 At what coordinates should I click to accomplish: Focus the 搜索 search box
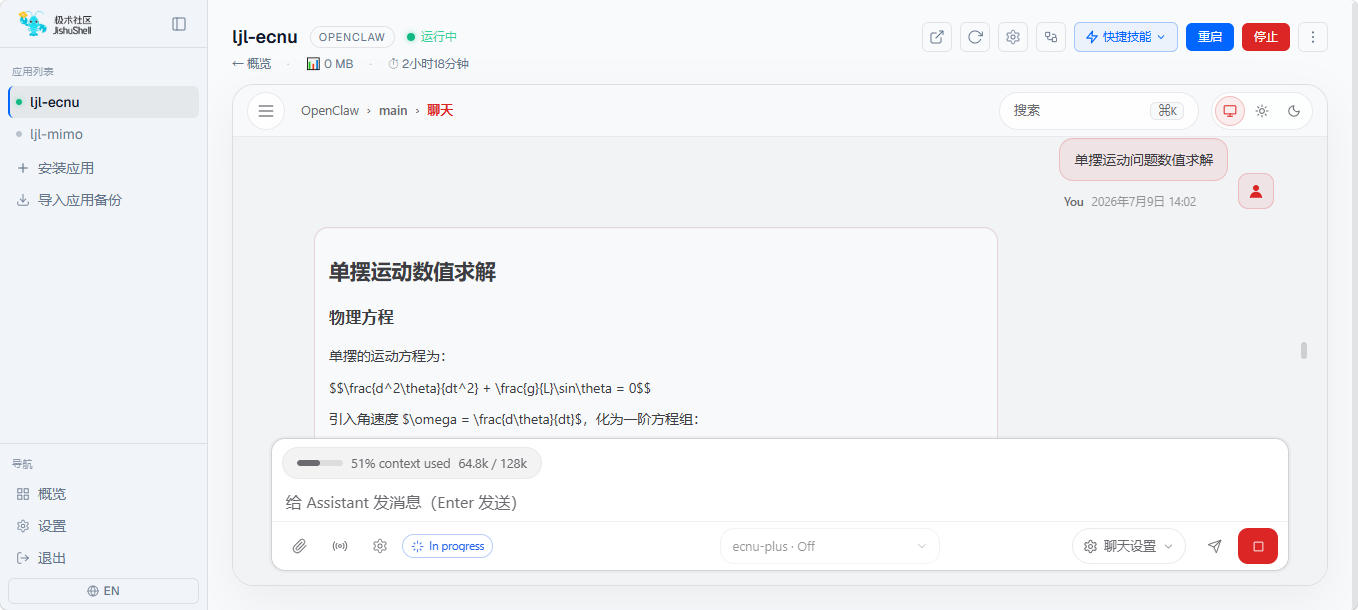pyautogui.click(x=1098, y=111)
